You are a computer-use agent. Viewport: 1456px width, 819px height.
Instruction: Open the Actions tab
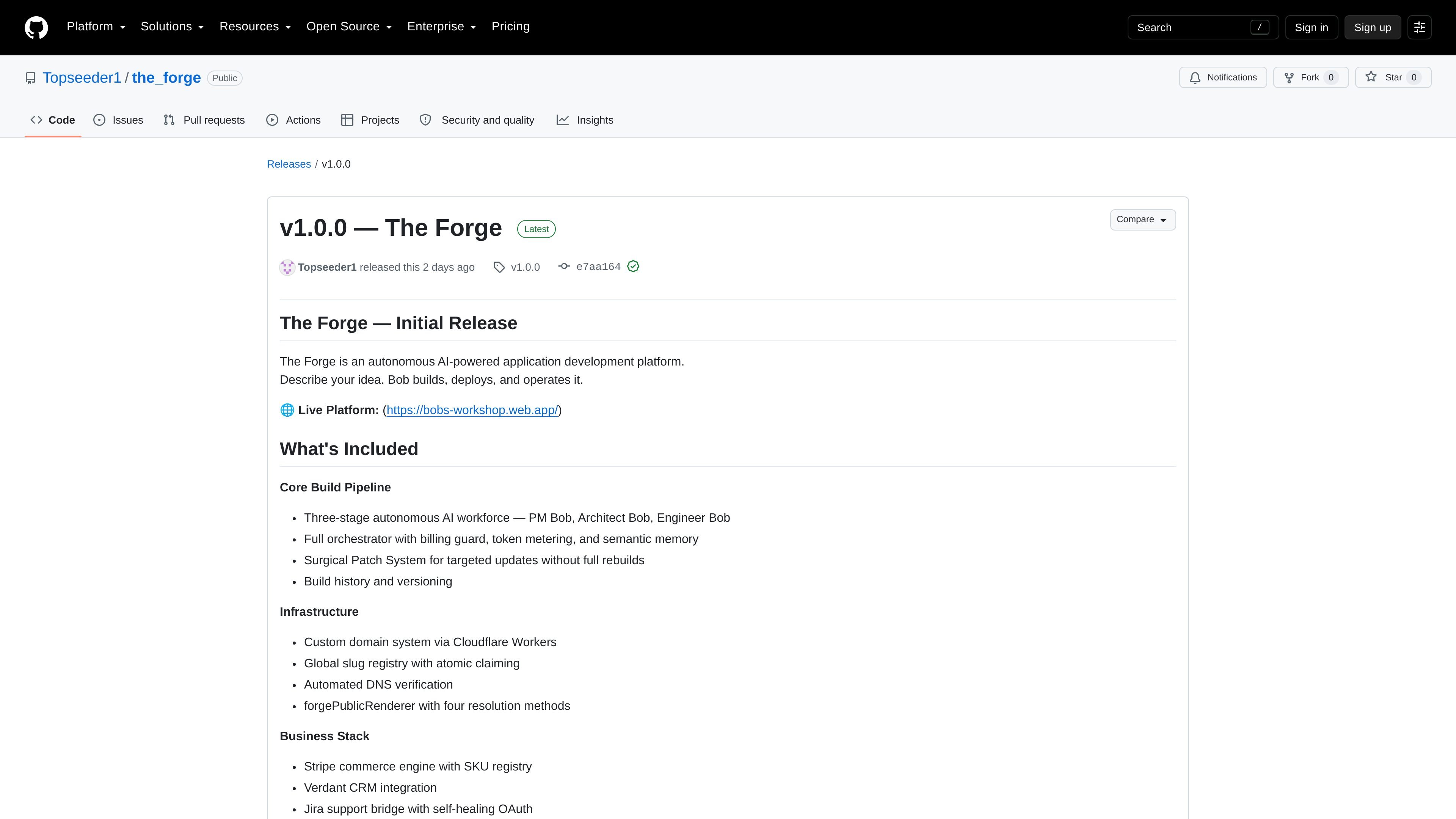click(x=293, y=120)
